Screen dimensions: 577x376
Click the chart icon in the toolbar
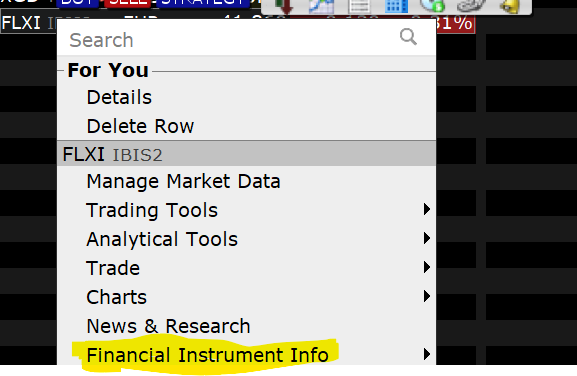coord(321,6)
